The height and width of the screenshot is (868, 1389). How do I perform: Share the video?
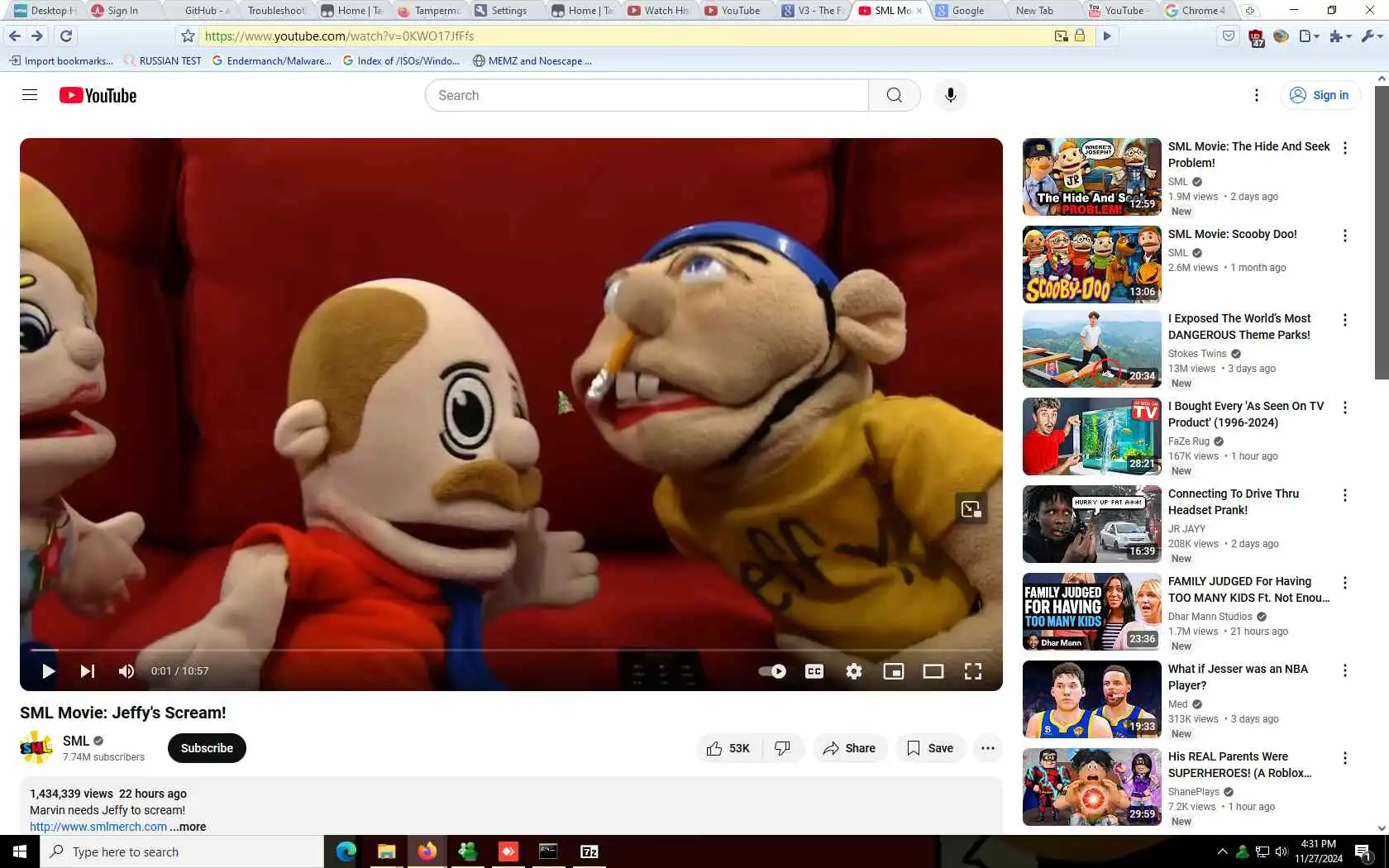(x=849, y=748)
